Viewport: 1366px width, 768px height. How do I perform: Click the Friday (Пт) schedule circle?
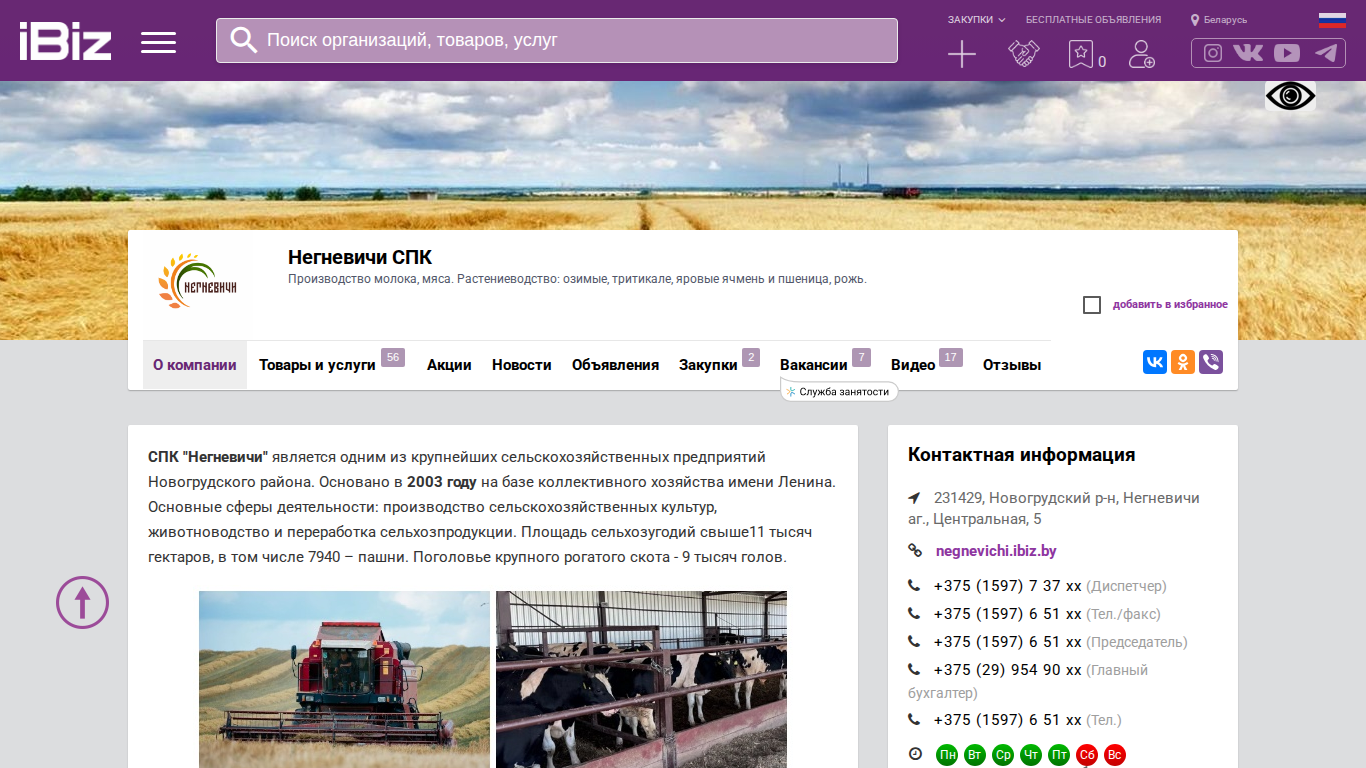(1059, 755)
